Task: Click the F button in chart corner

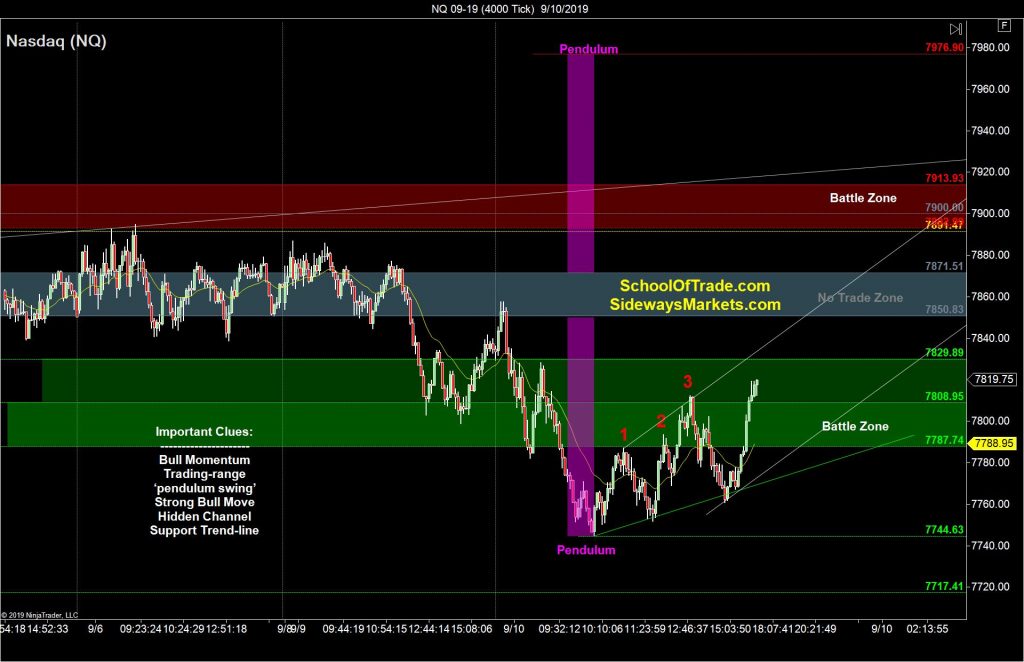Action: [x=1004, y=25]
